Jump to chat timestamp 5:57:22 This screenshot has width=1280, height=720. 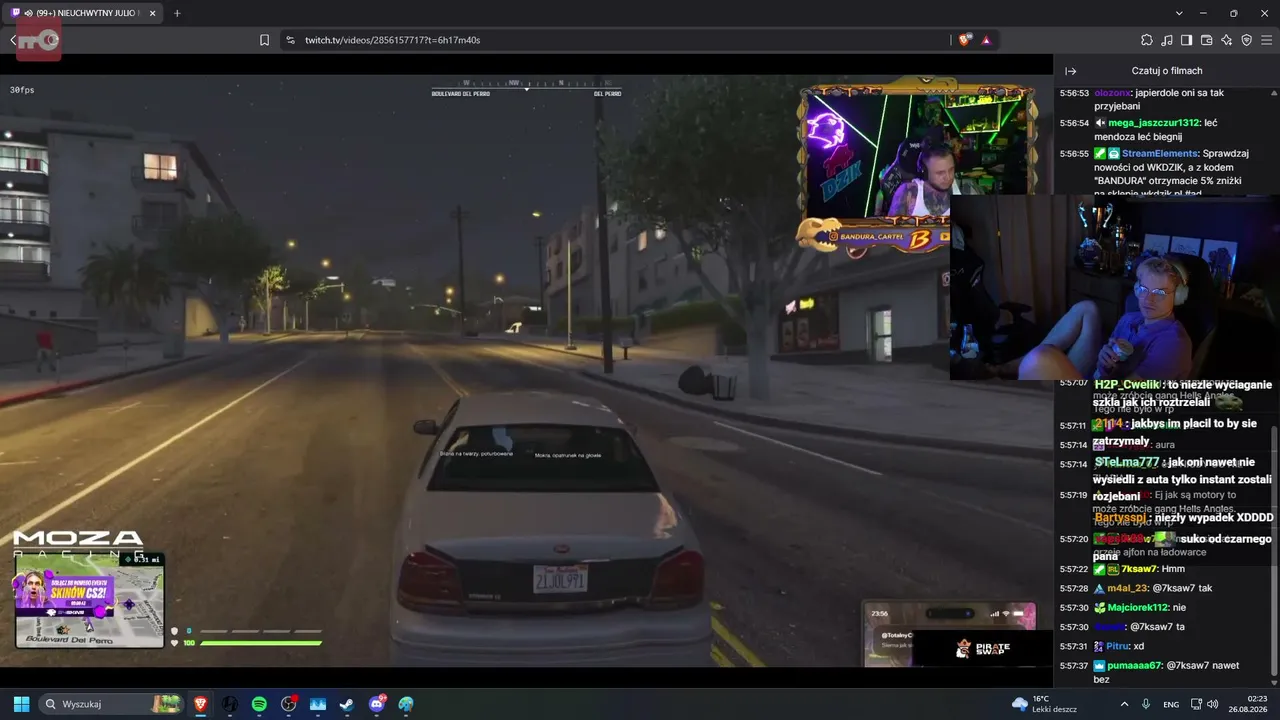click(1073, 570)
